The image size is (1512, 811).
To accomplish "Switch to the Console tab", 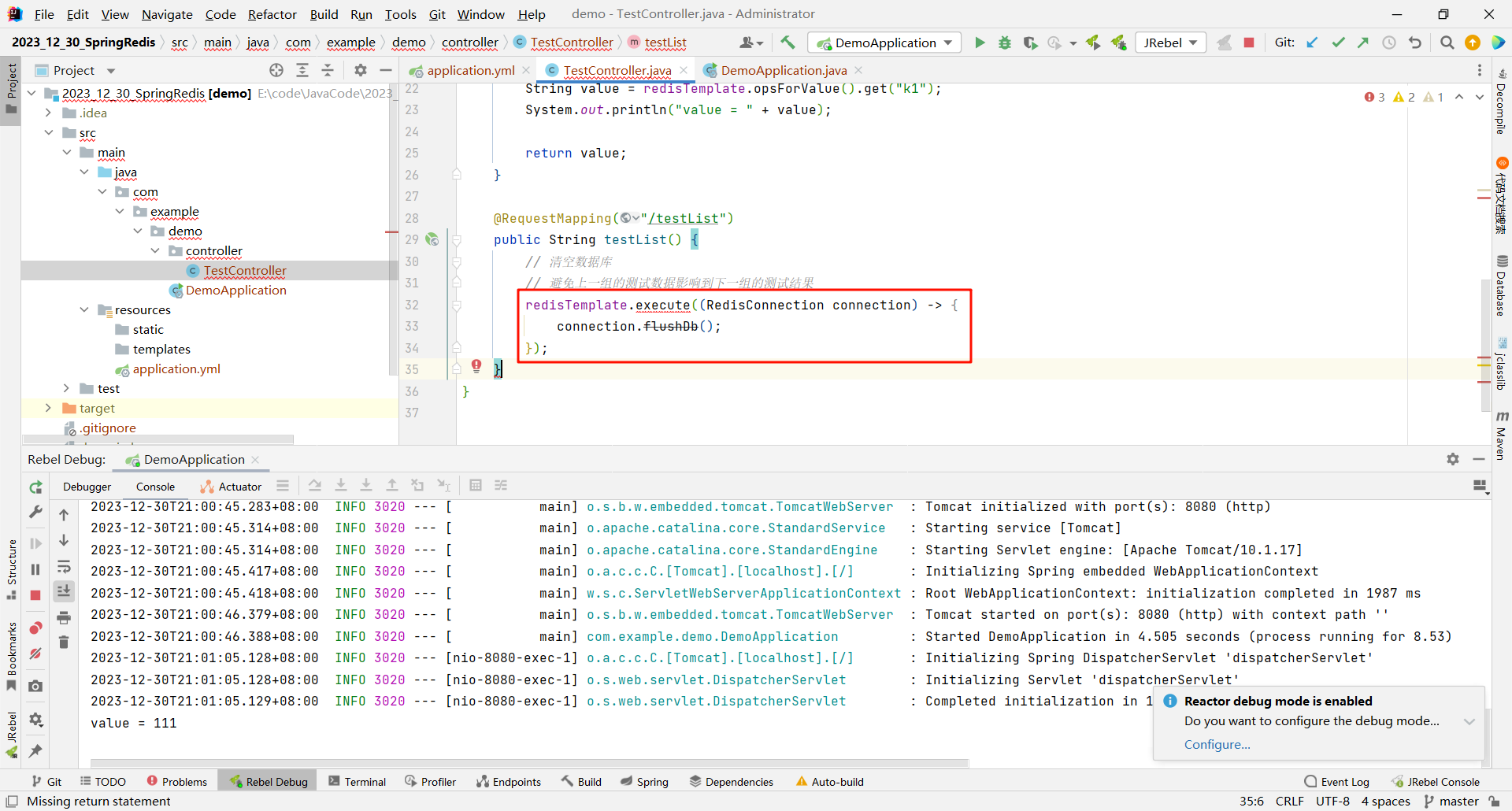I will pyautogui.click(x=155, y=487).
